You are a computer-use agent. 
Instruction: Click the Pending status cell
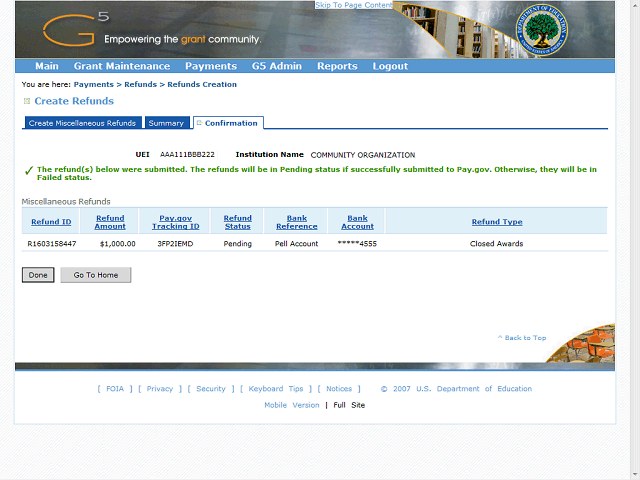click(238, 244)
